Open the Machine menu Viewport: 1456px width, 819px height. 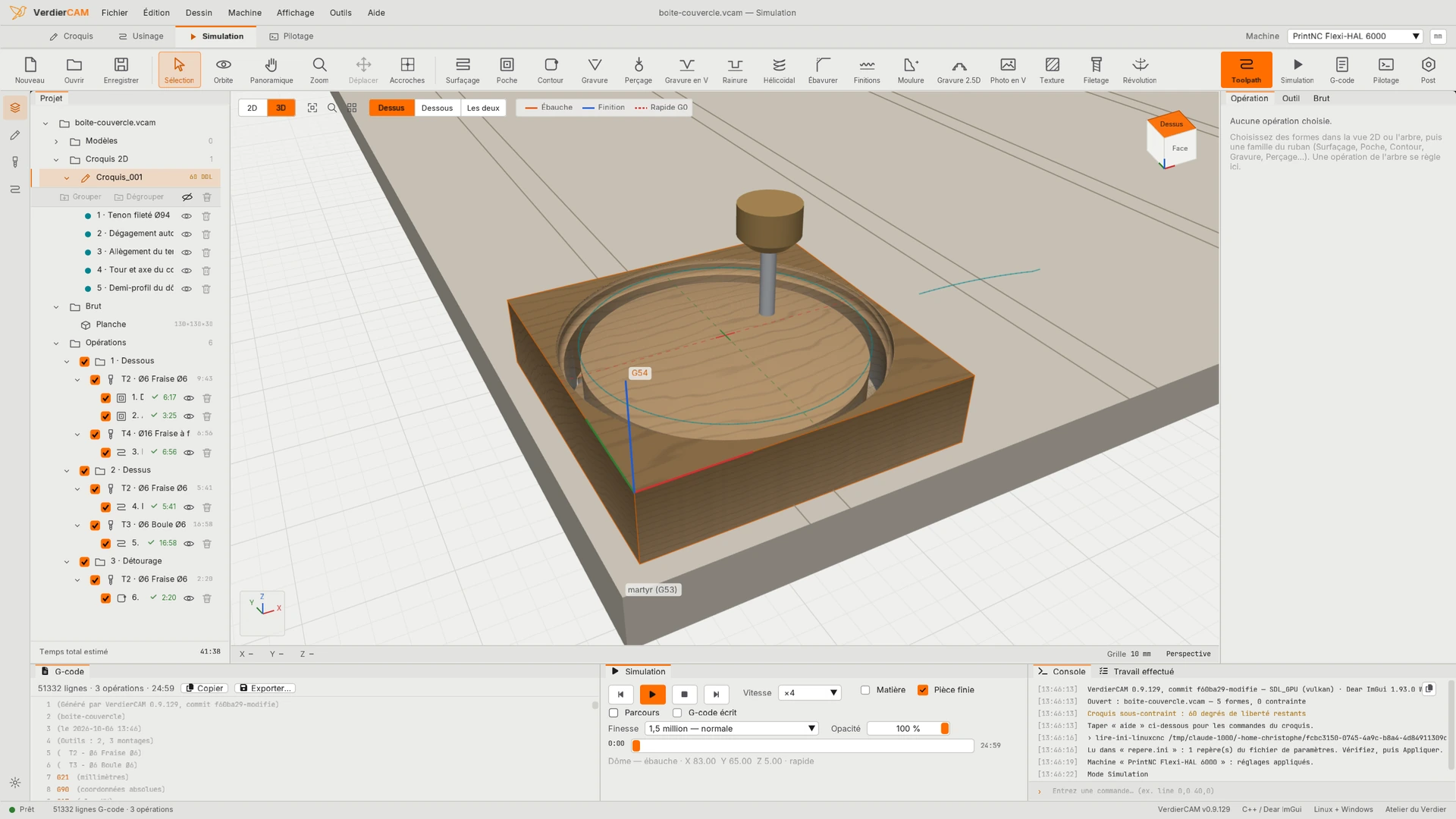(244, 13)
